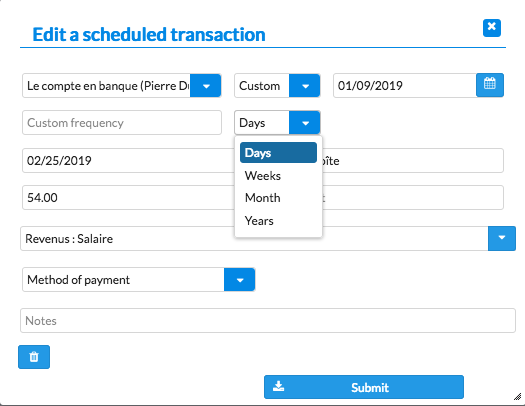Collapse the Days unit dropdown arrow
This screenshot has width=525, height=406.
305,123
